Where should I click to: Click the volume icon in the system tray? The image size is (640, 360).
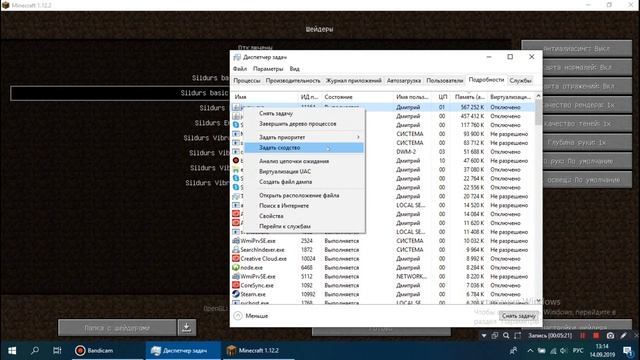564,351
